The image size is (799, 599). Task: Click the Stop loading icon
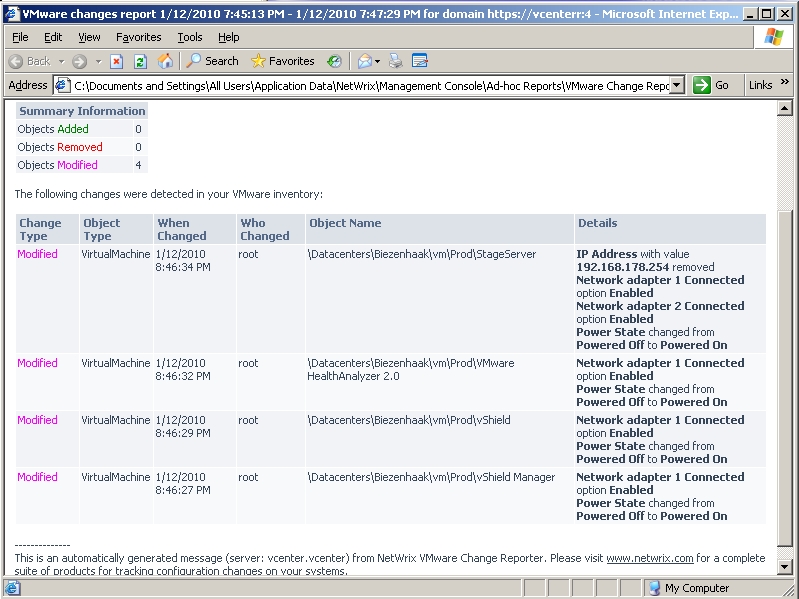click(x=117, y=62)
